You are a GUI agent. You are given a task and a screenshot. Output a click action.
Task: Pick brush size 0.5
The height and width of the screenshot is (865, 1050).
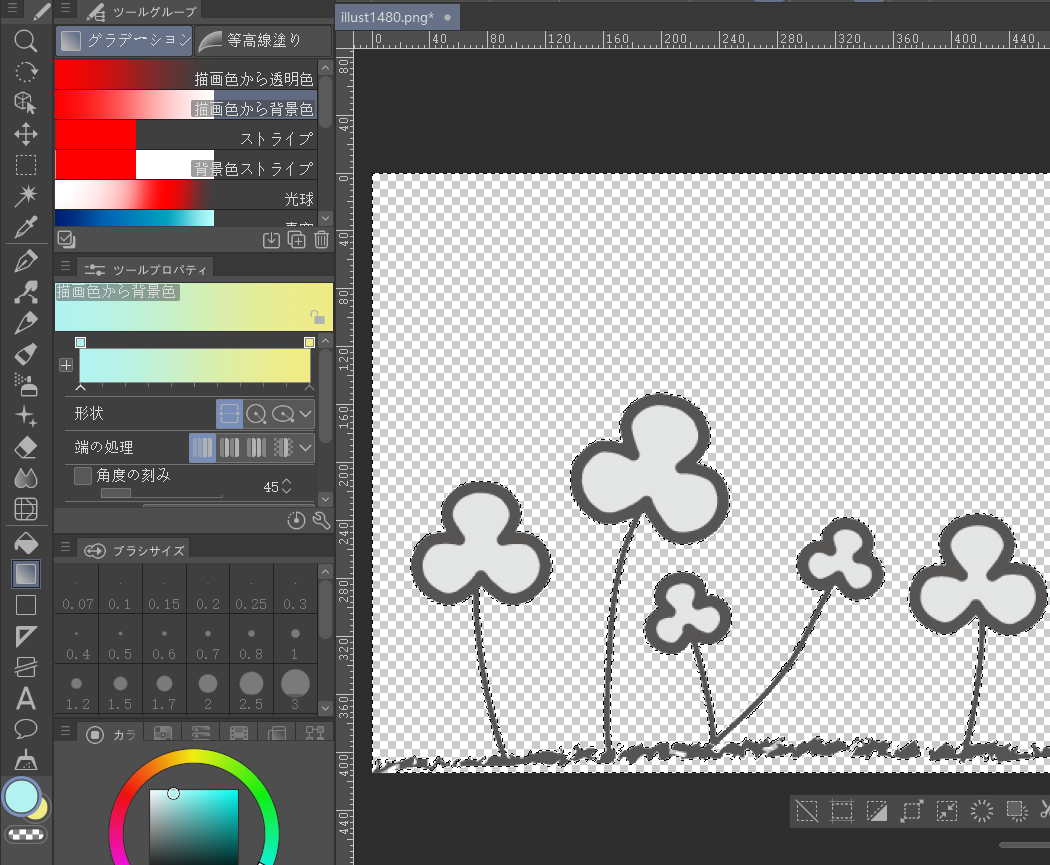tap(120, 639)
